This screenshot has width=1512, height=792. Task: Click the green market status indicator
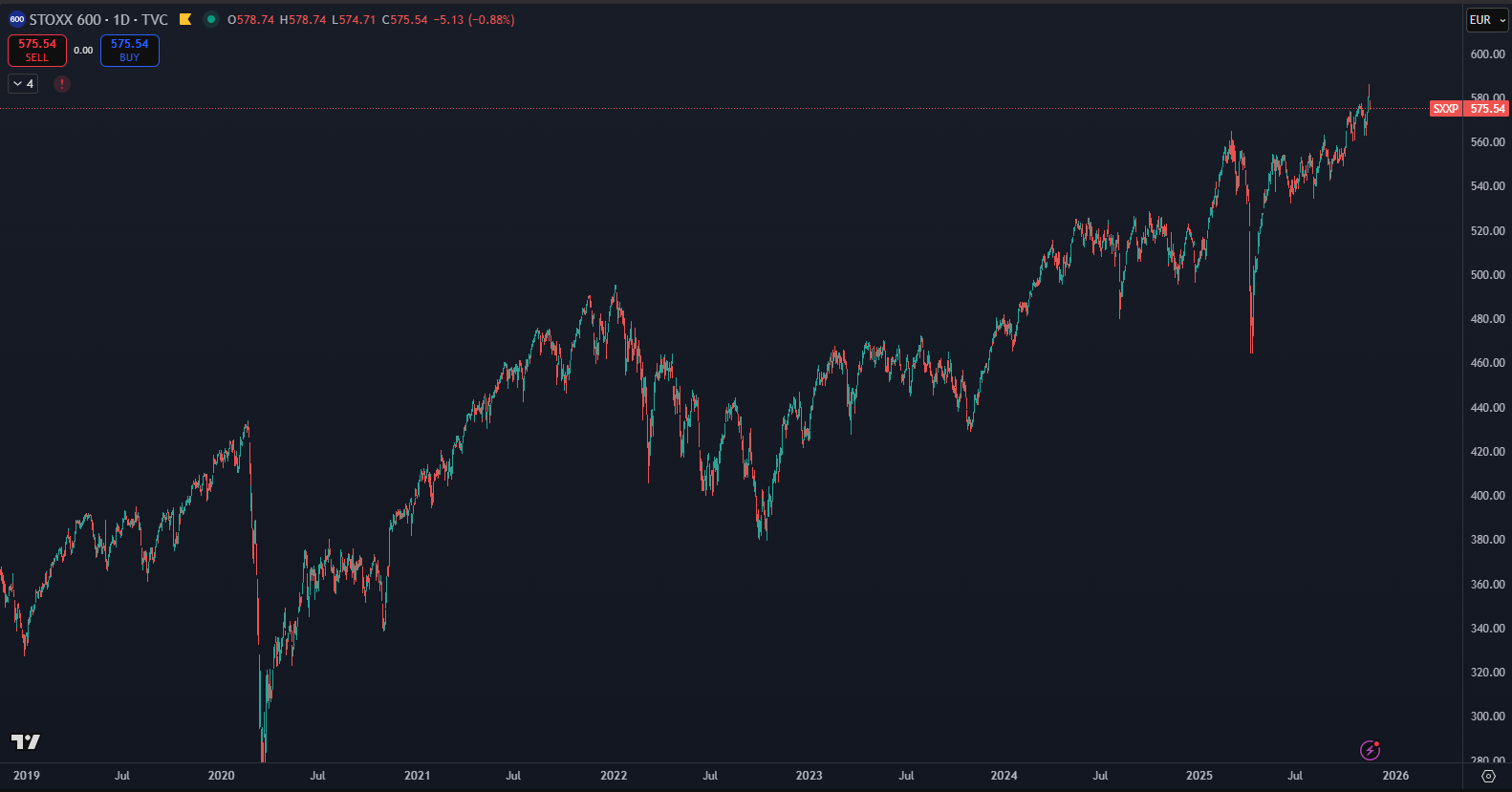click(211, 19)
